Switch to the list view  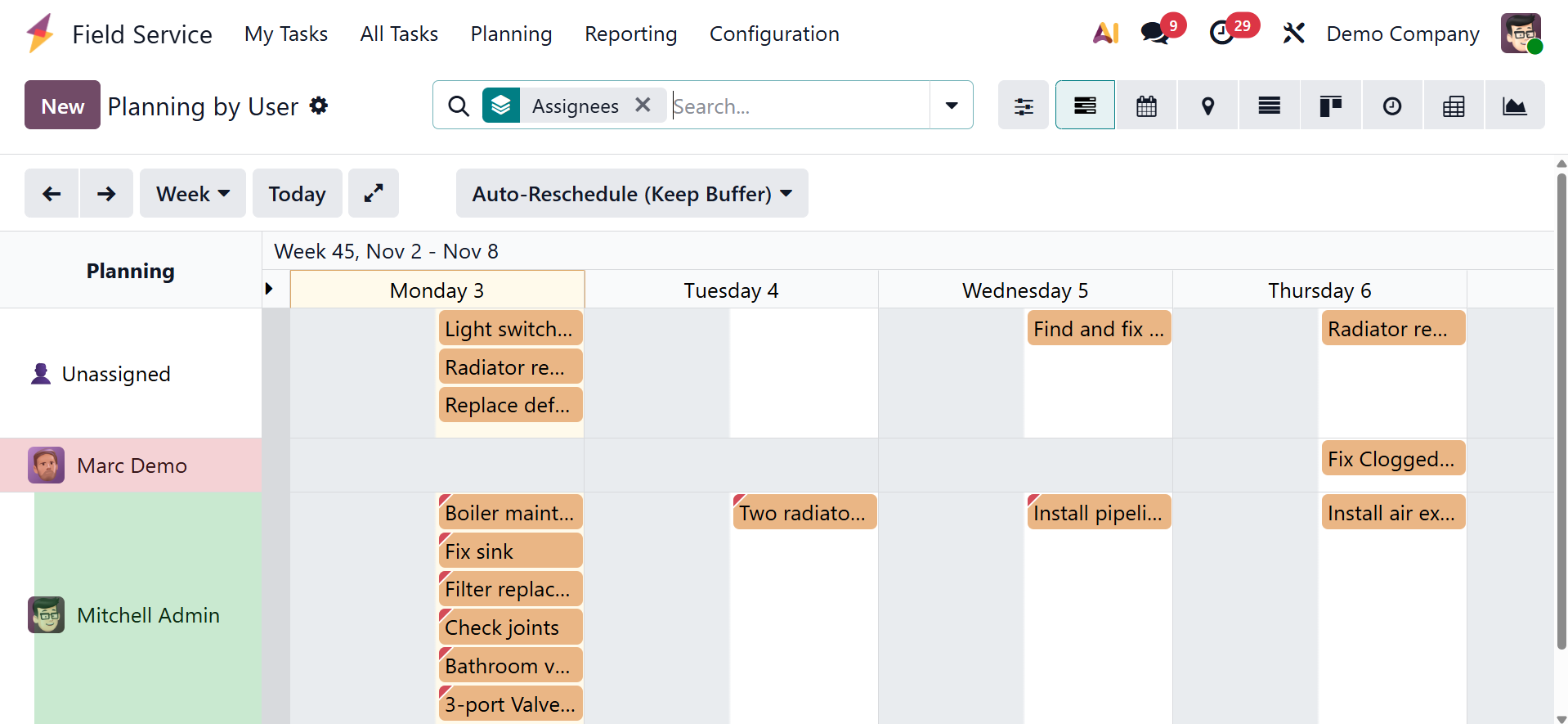(x=1269, y=106)
